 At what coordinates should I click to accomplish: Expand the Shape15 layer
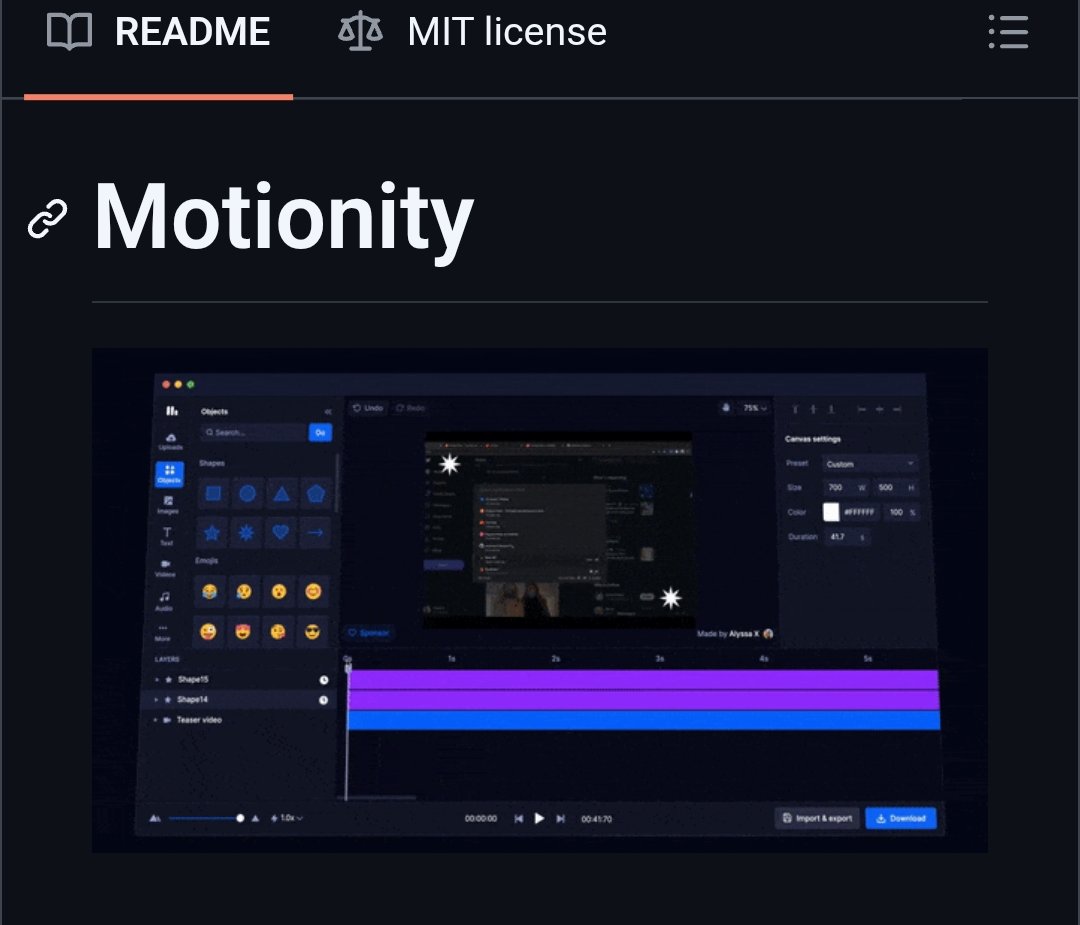click(156, 679)
